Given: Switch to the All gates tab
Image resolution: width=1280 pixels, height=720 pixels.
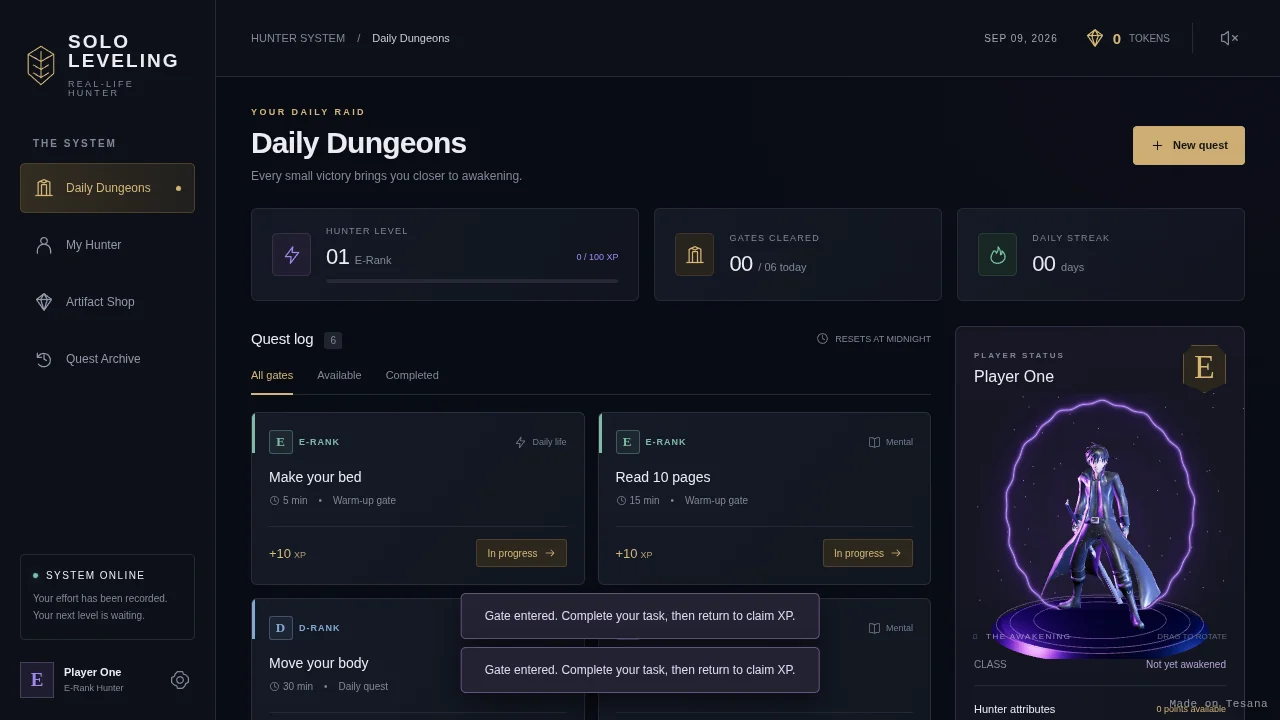Looking at the screenshot, I should click(272, 375).
